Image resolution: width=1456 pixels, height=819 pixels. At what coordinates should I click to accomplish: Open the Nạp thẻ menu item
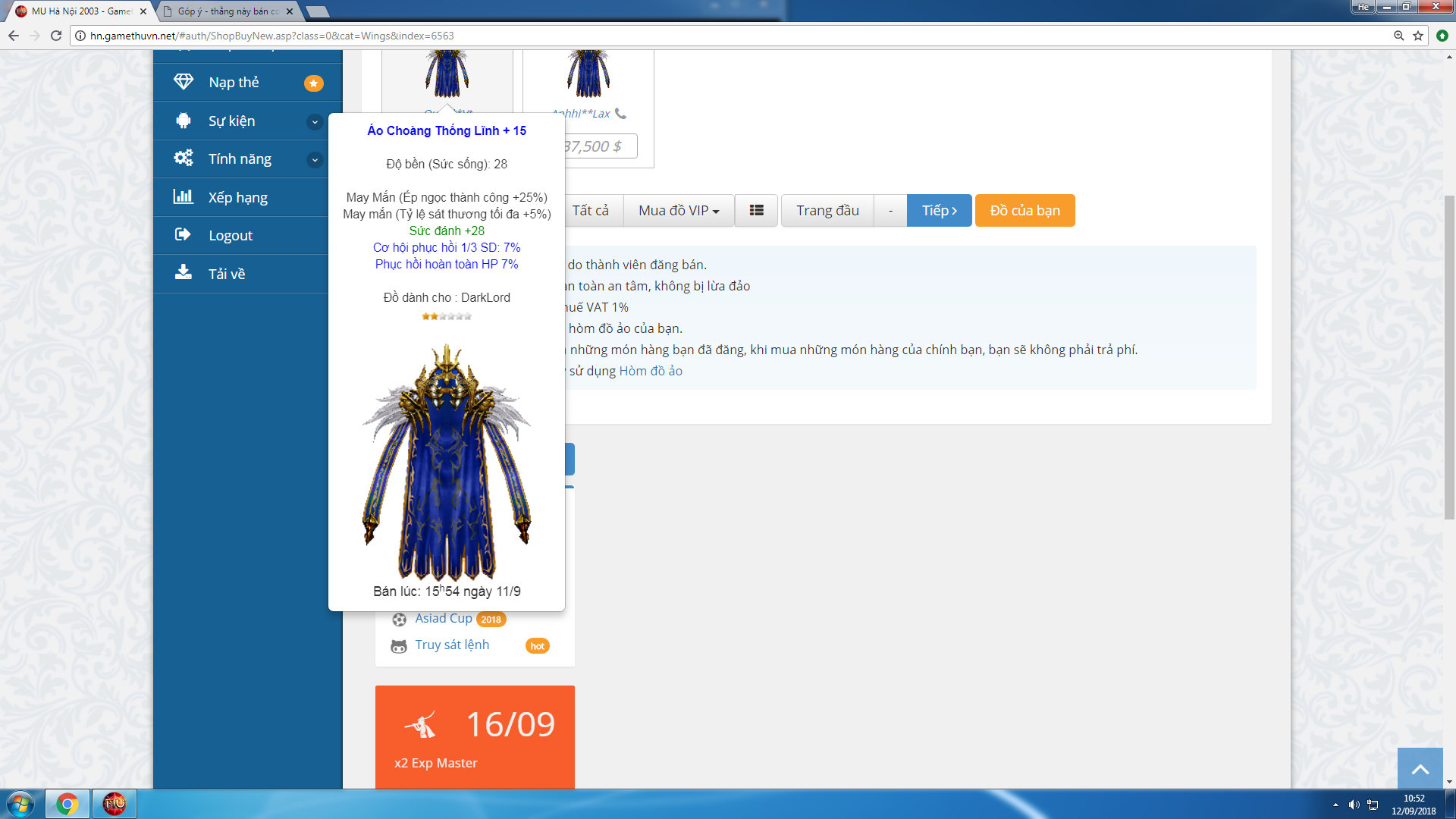247,83
